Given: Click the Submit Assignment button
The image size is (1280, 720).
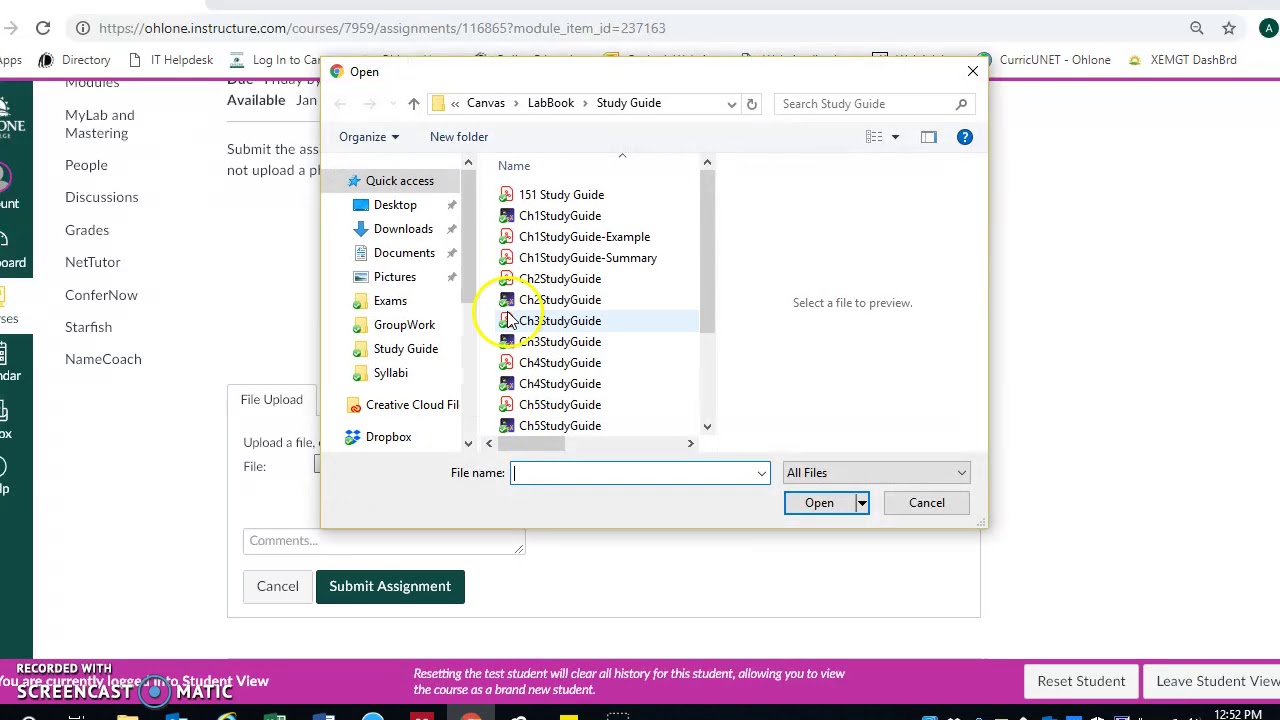Looking at the screenshot, I should (390, 586).
